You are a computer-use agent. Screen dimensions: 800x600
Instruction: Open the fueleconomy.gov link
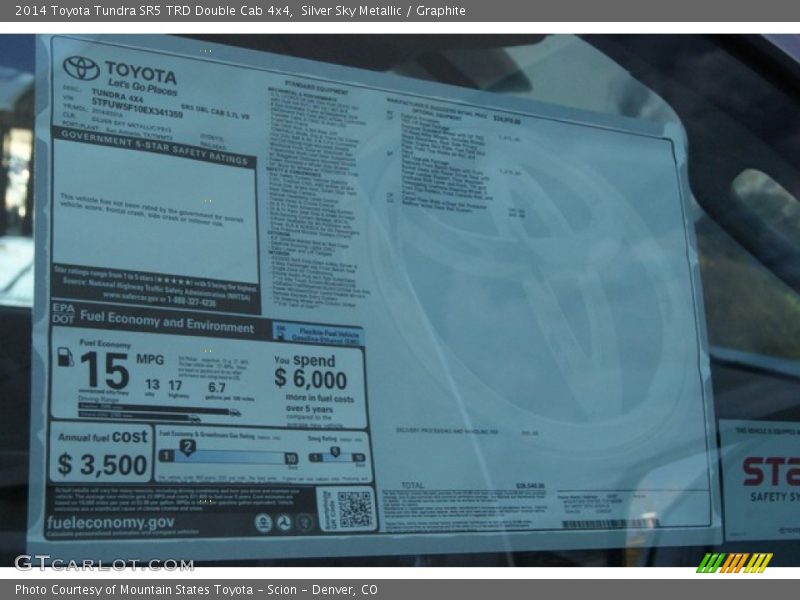[111, 522]
